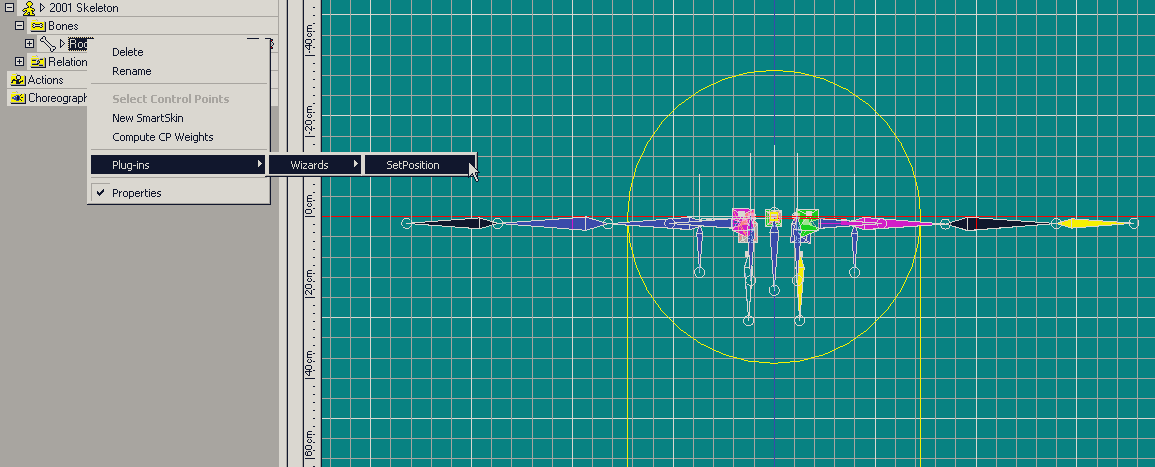Screen dimensions: 1155x467
Task: Collapse the Bones folder node
Action: (19, 26)
